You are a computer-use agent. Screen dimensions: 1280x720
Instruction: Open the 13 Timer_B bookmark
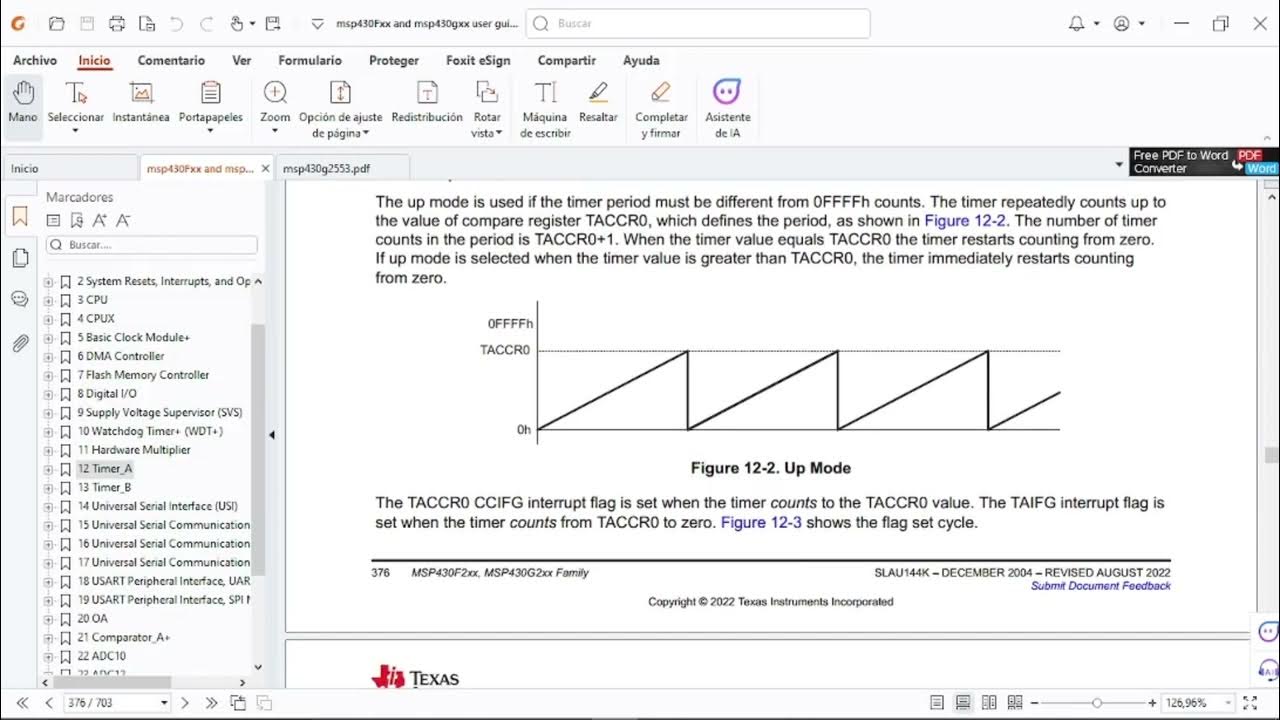coord(104,487)
